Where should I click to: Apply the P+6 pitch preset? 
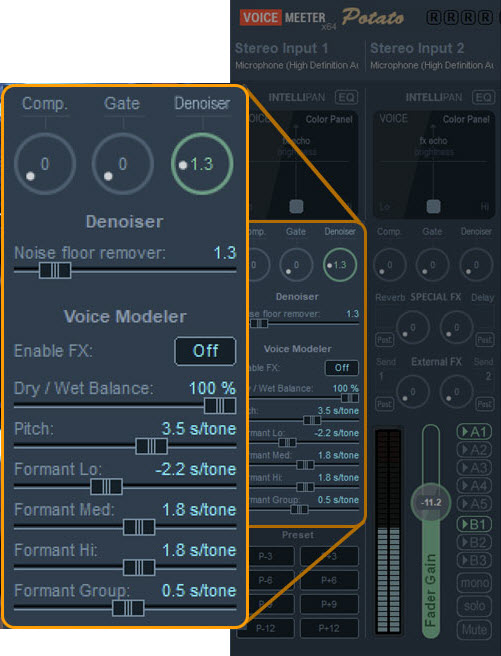(x=329, y=580)
